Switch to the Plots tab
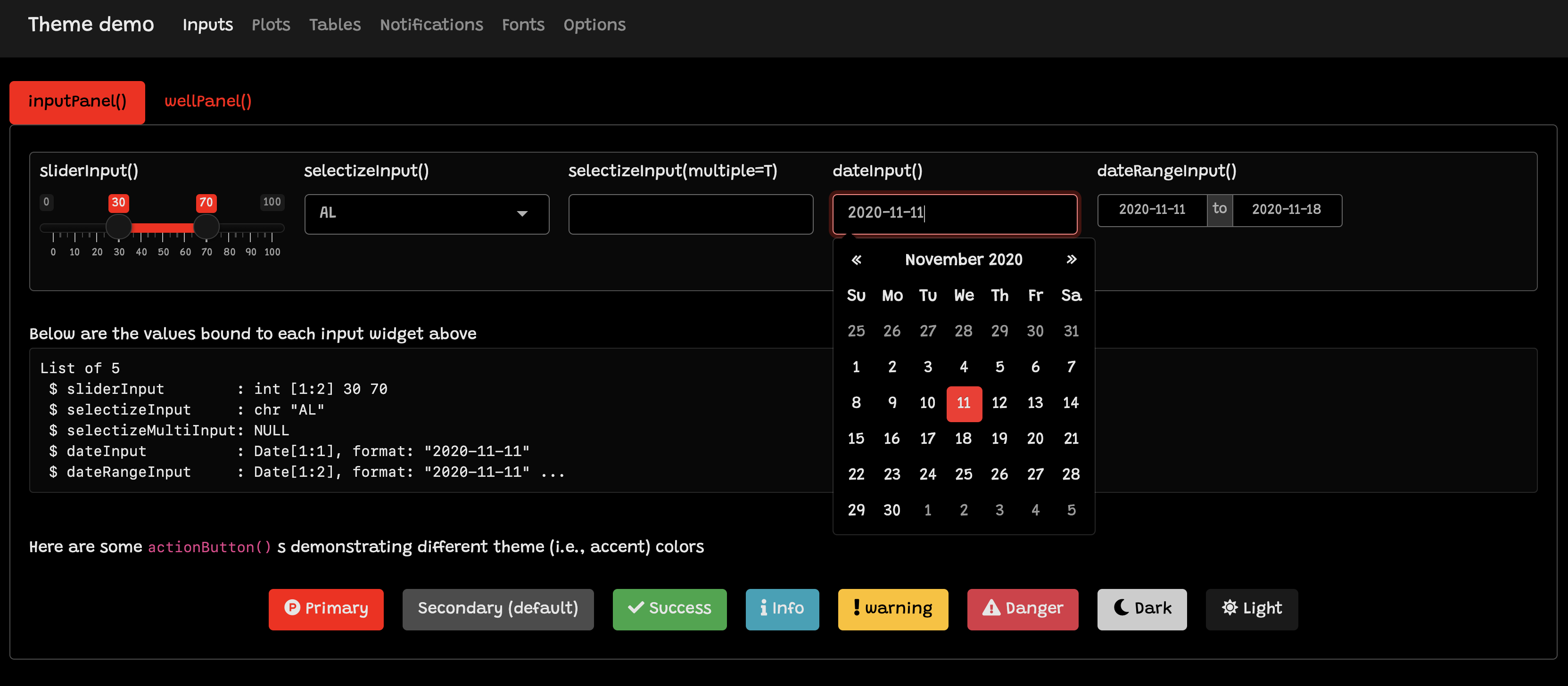 click(x=271, y=25)
